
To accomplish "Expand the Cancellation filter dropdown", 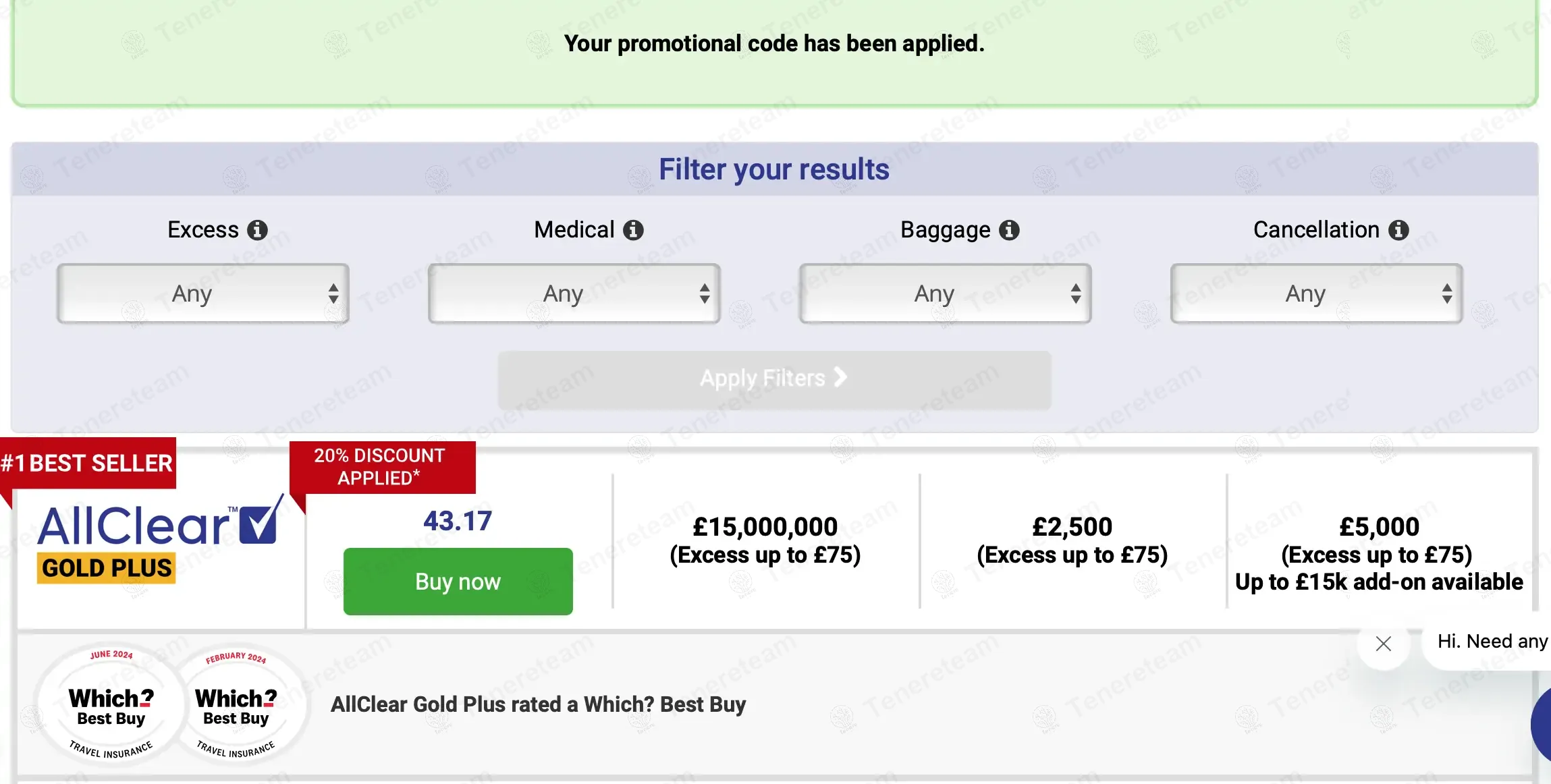I will point(1316,293).
